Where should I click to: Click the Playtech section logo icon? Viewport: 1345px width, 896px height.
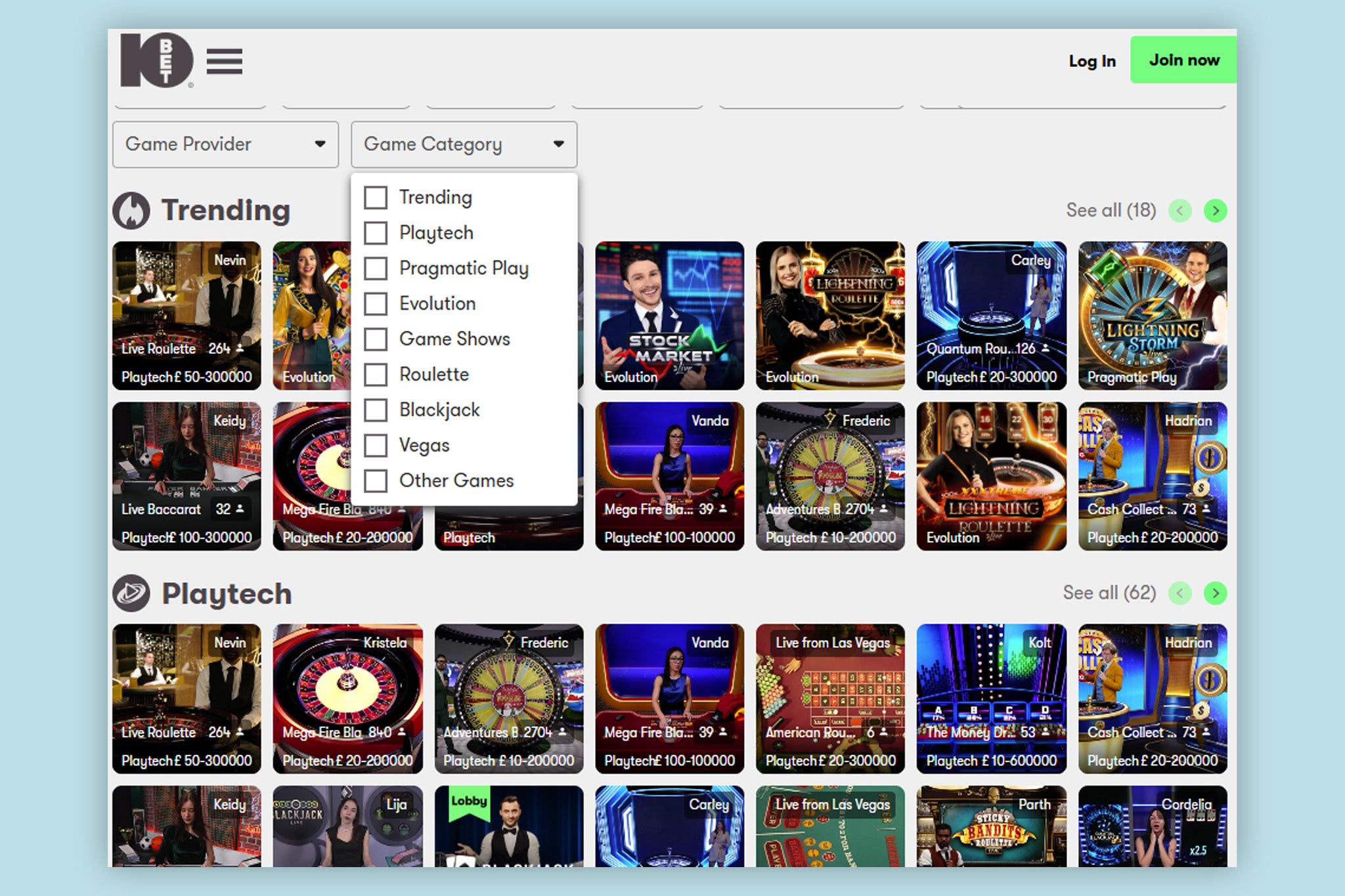[x=131, y=593]
